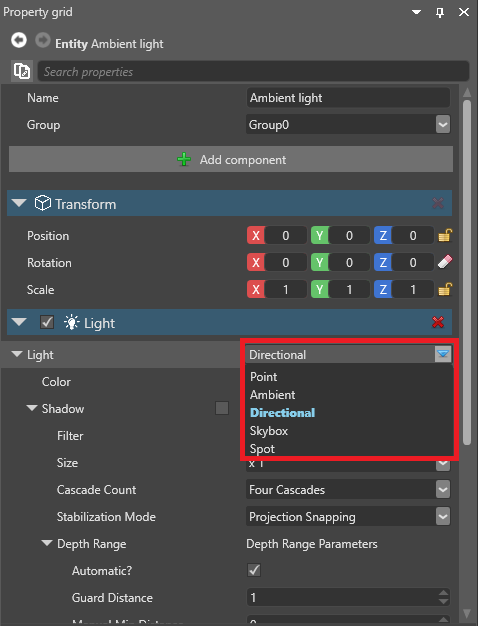Open the Cascade Count dropdown
Viewport: 478px width, 626px height.
click(443, 489)
